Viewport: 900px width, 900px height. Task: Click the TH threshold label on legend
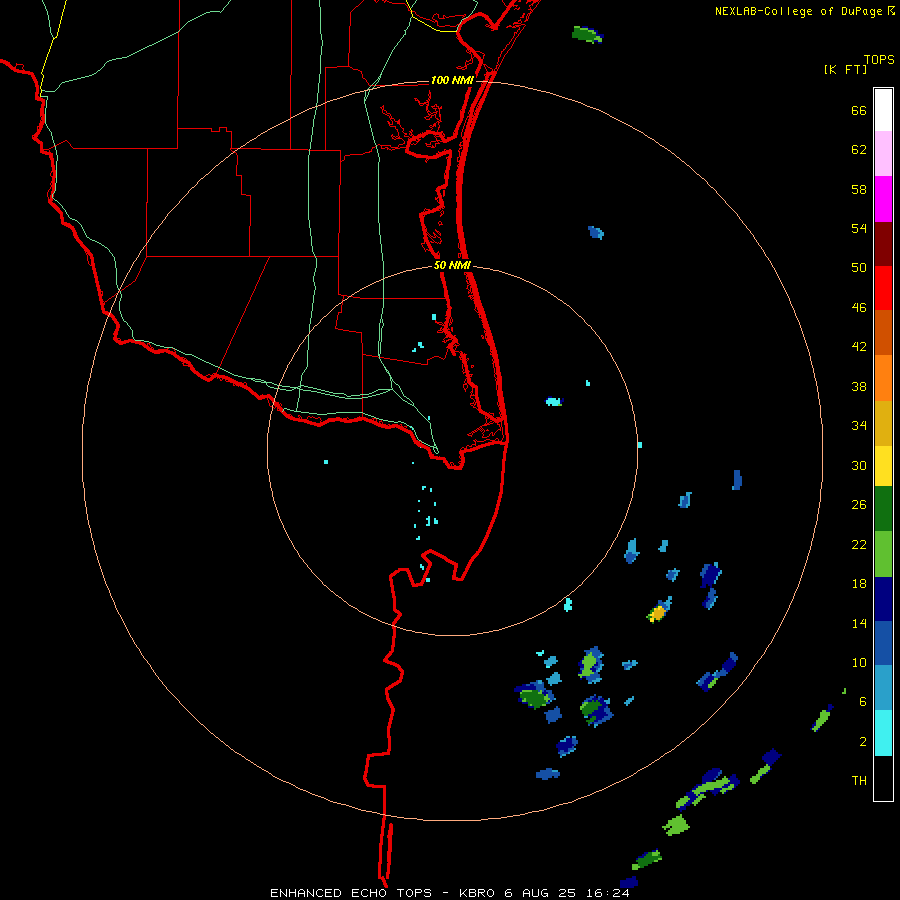pos(859,781)
